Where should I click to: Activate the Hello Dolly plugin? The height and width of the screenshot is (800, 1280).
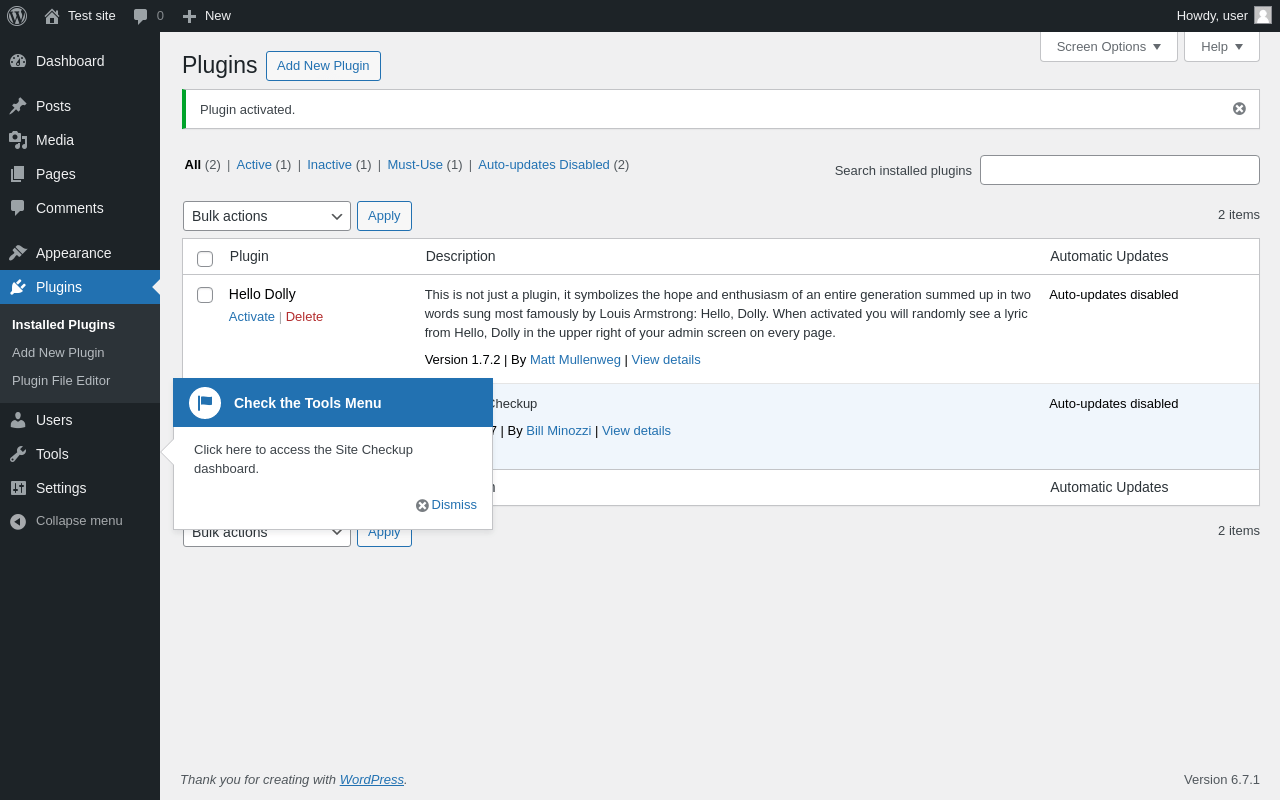click(x=252, y=317)
